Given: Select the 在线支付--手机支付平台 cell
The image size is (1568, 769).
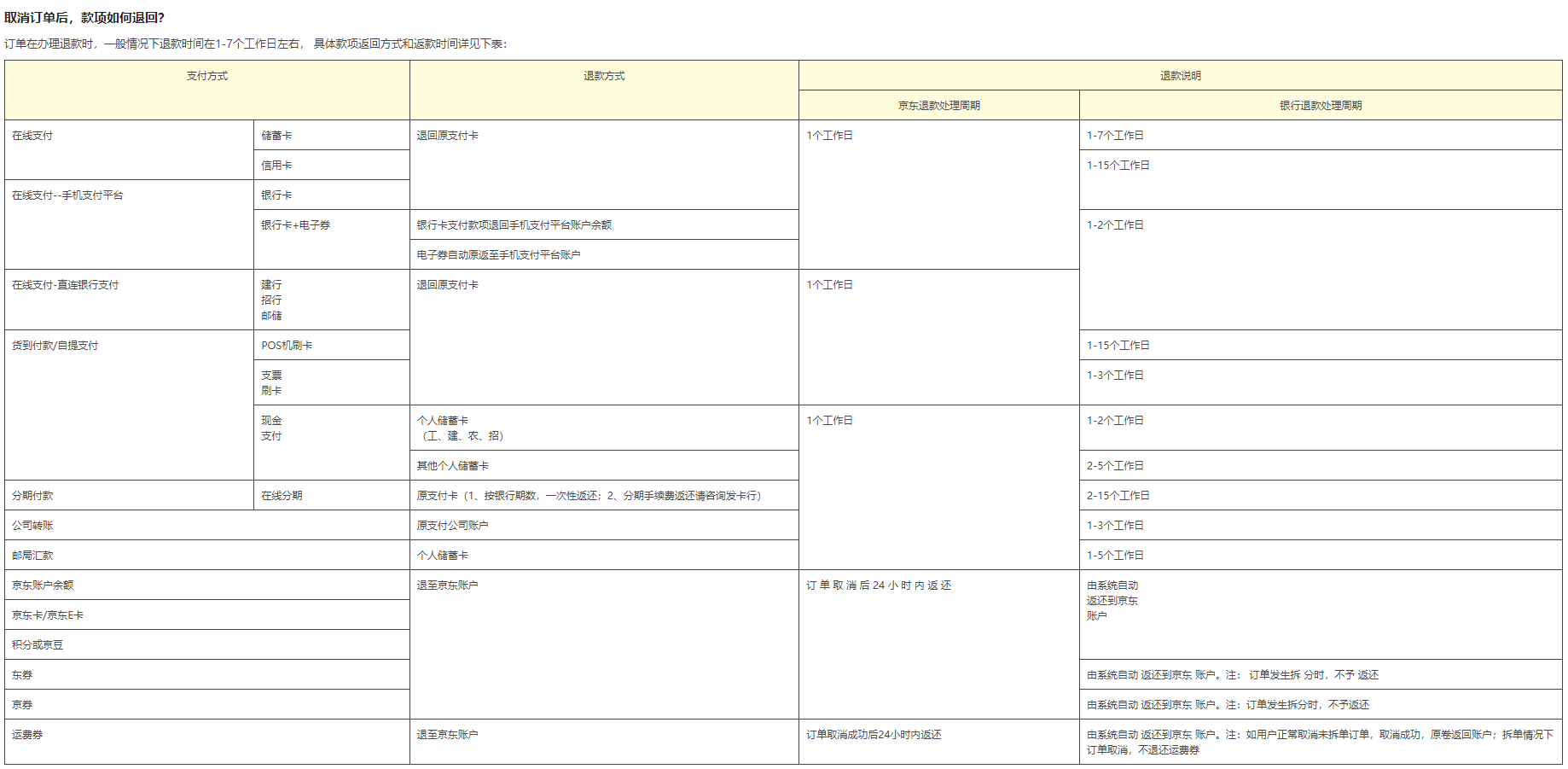Looking at the screenshot, I should (x=67, y=195).
